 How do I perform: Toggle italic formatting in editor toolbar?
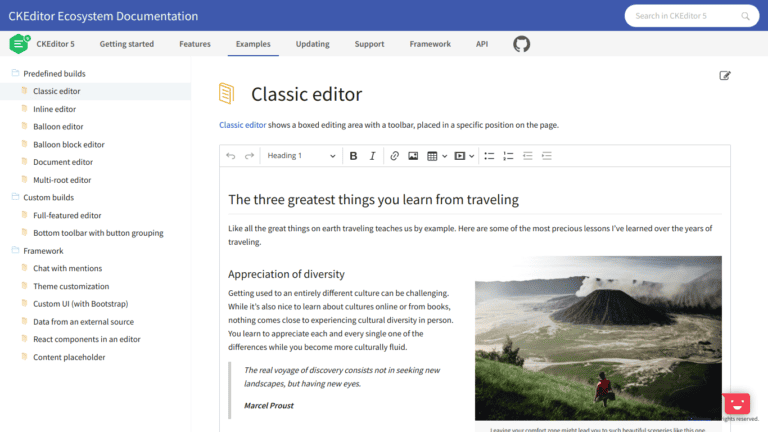pos(372,156)
